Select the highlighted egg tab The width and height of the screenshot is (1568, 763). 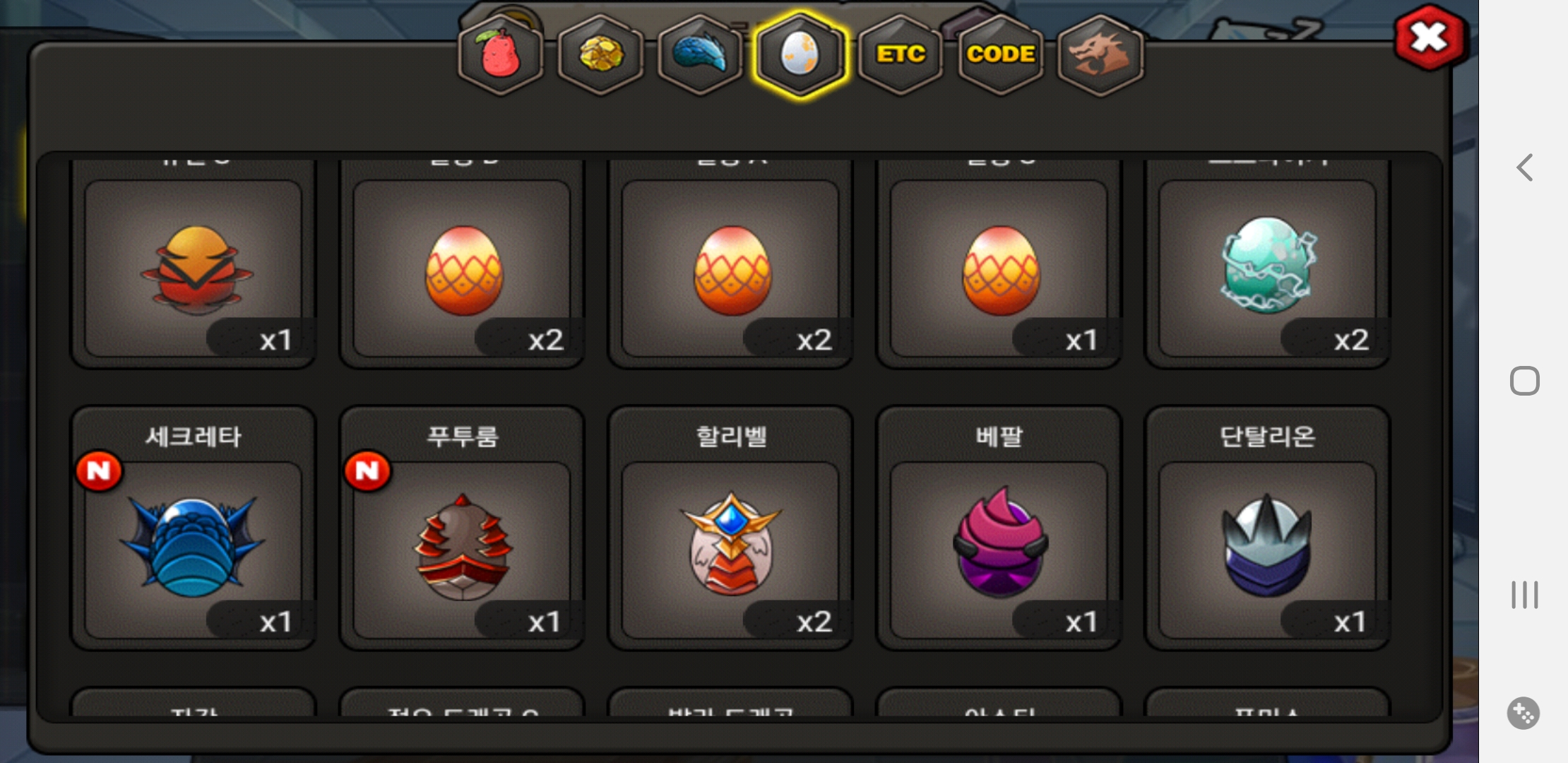[x=800, y=54]
